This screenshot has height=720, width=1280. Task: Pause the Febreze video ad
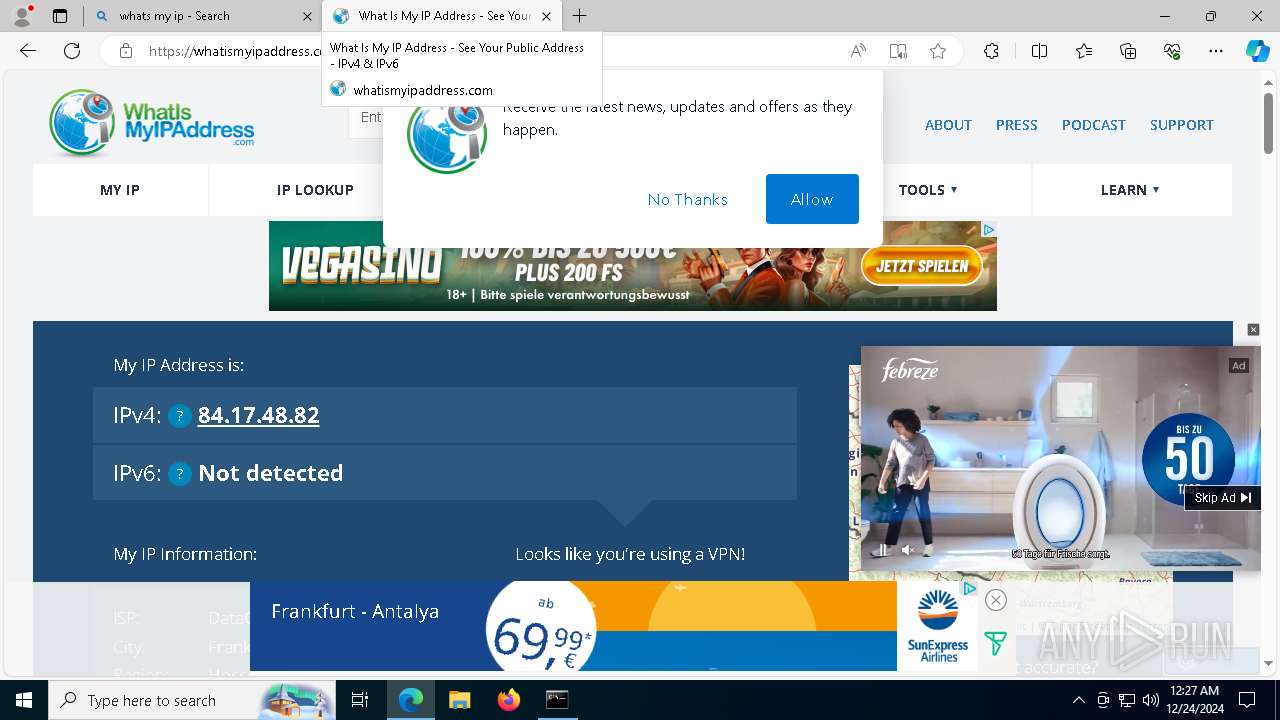pyautogui.click(x=881, y=550)
